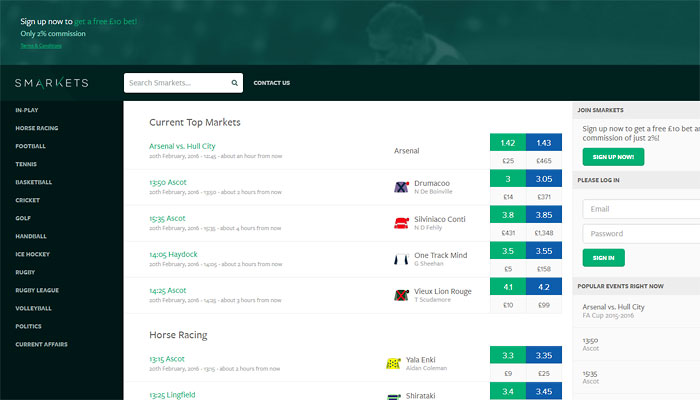Back Drumacoo at odds 3
This screenshot has height=400, width=700.
(508, 179)
